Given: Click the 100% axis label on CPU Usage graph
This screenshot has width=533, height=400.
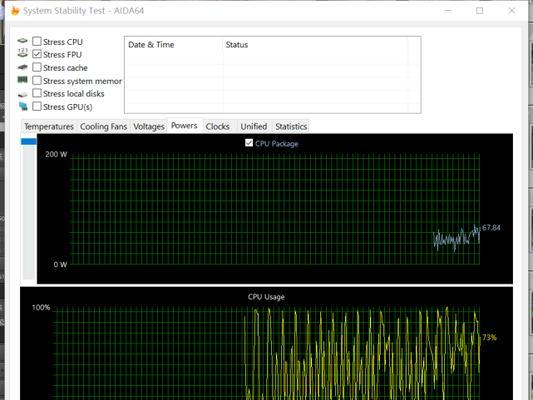Looking at the screenshot, I should [41, 308].
